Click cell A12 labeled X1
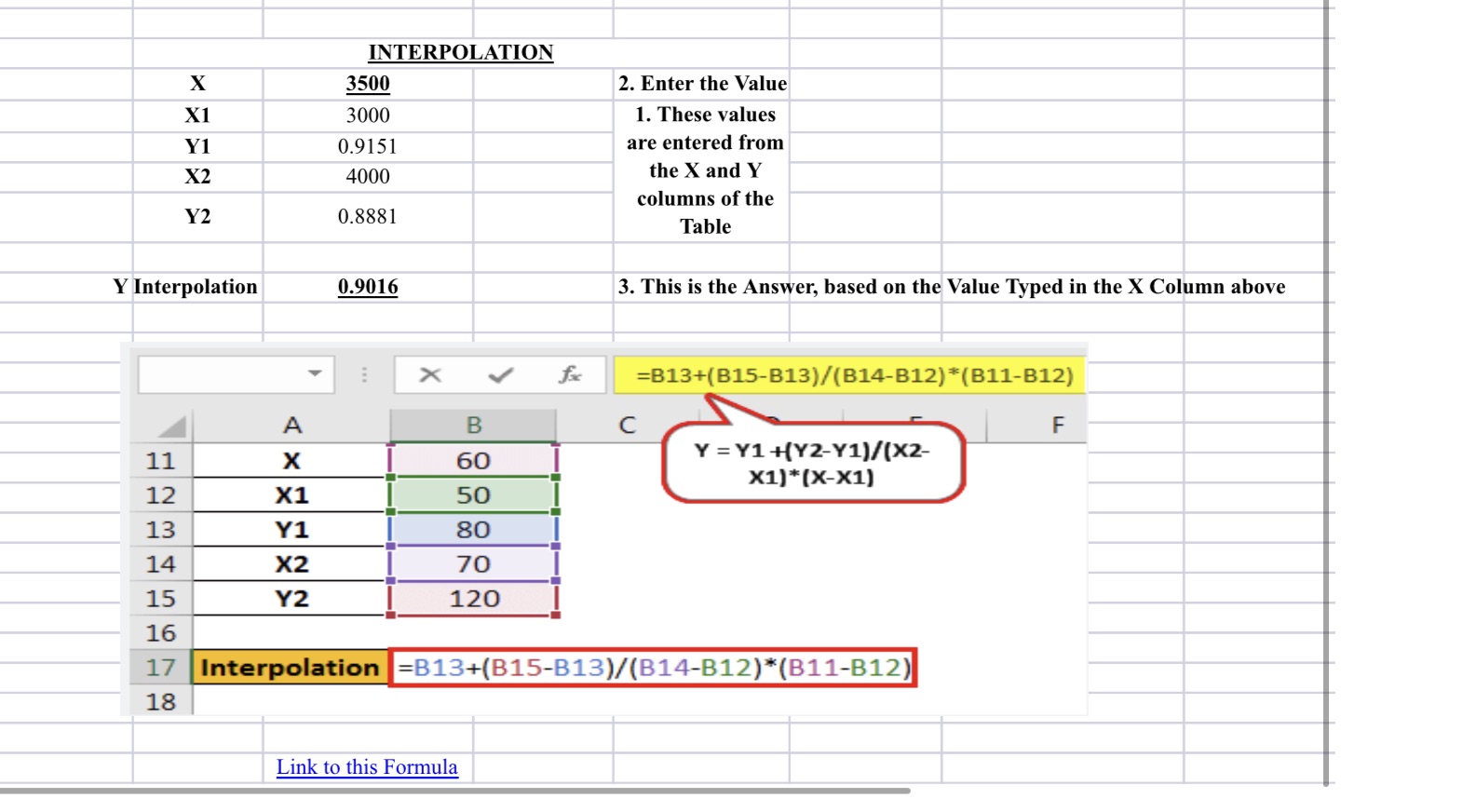Image resolution: width=1463 pixels, height=812 pixels. (x=291, y=495)
